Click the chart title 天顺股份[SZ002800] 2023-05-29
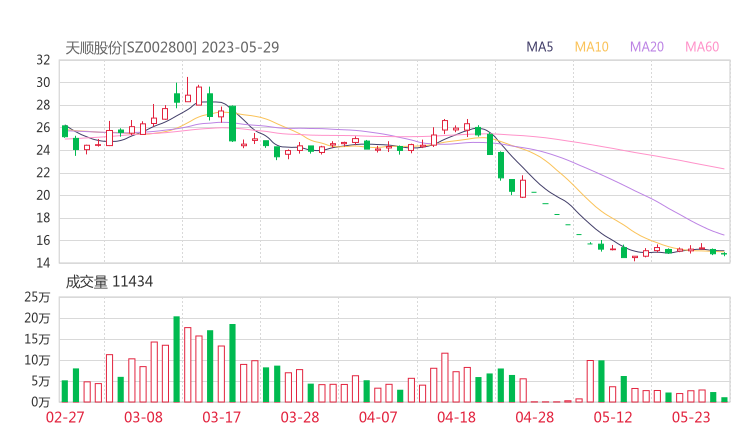 (x=172, y=47)
